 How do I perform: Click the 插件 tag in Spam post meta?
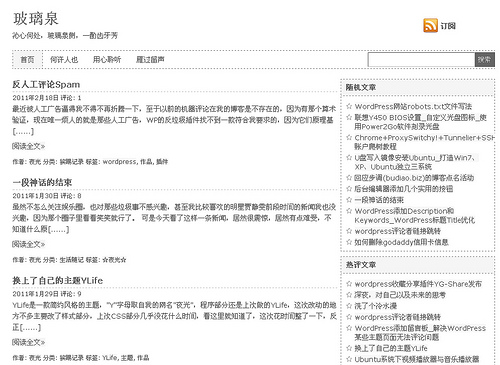click(162, 162)
